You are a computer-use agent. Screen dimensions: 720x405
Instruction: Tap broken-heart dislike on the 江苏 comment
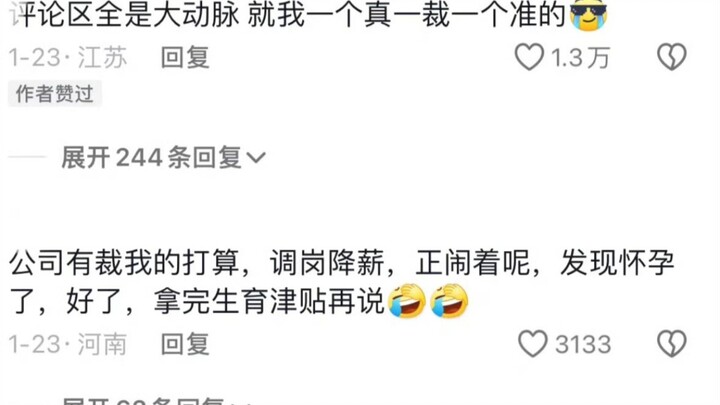[672, 57]
